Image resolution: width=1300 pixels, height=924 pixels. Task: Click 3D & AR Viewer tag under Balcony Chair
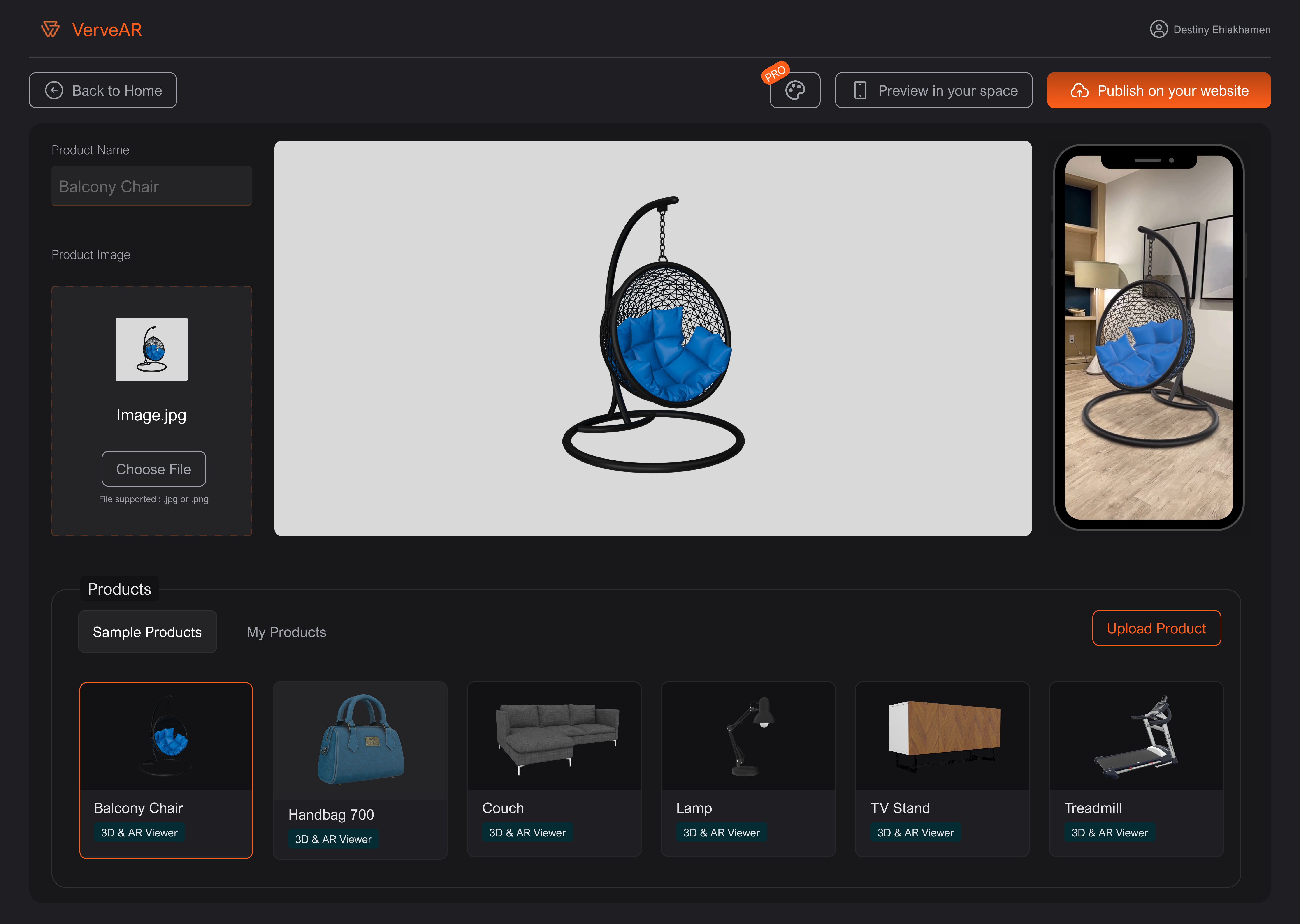139,832
